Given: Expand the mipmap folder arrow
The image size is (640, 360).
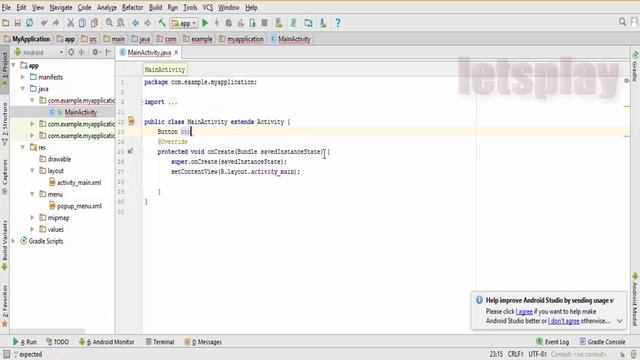Looking at the screenshot, I should point(32,218).
